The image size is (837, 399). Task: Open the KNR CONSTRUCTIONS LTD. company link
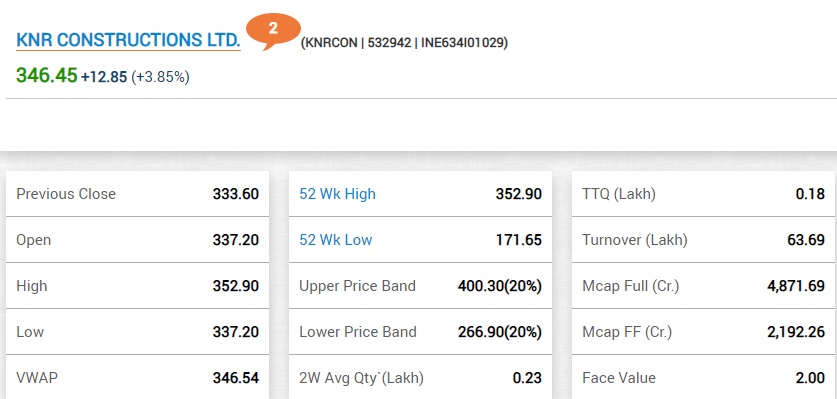click(128, 40)
